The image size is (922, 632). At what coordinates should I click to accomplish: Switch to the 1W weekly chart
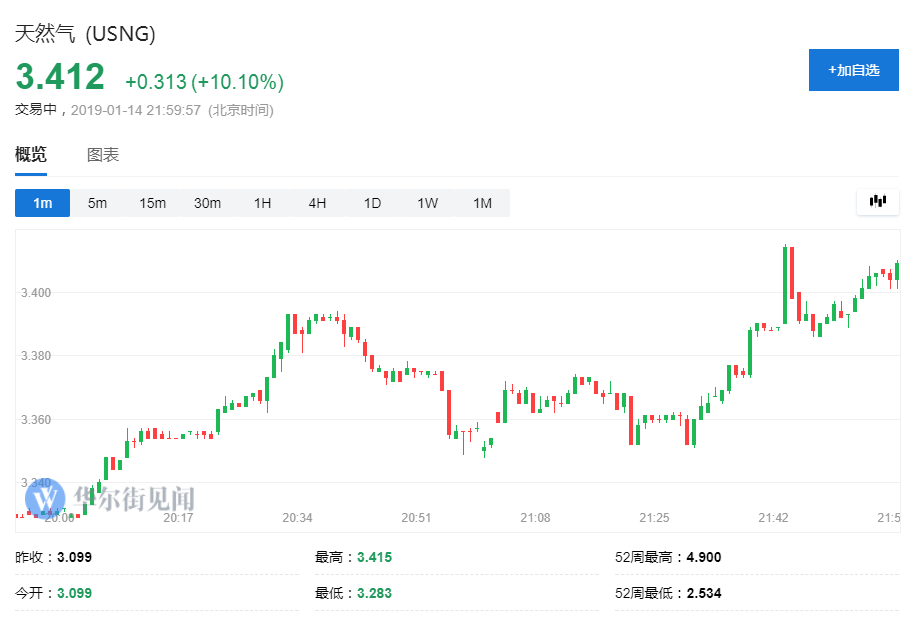(427, 203)
